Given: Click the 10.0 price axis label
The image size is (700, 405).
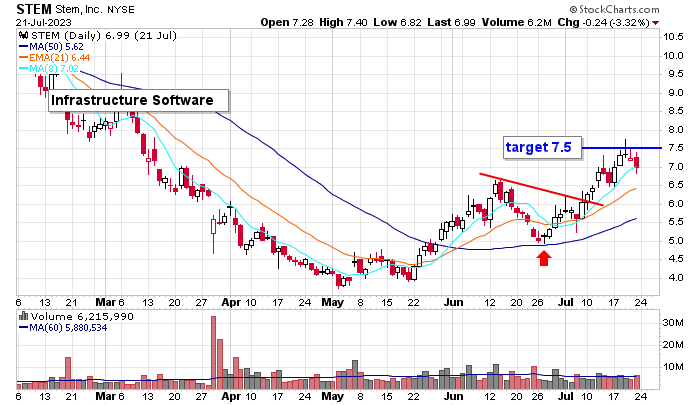Looking at the screenshot, I should click(x=673, y=56).
